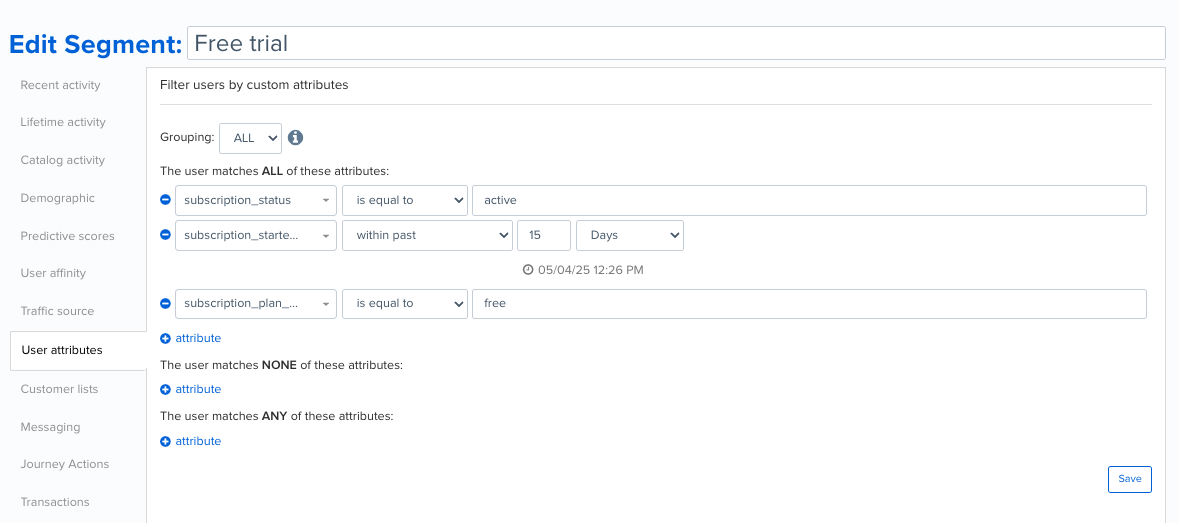Screen dimensions: 1178x523
Task: Open the Recent activity tab
Action: 60,85
